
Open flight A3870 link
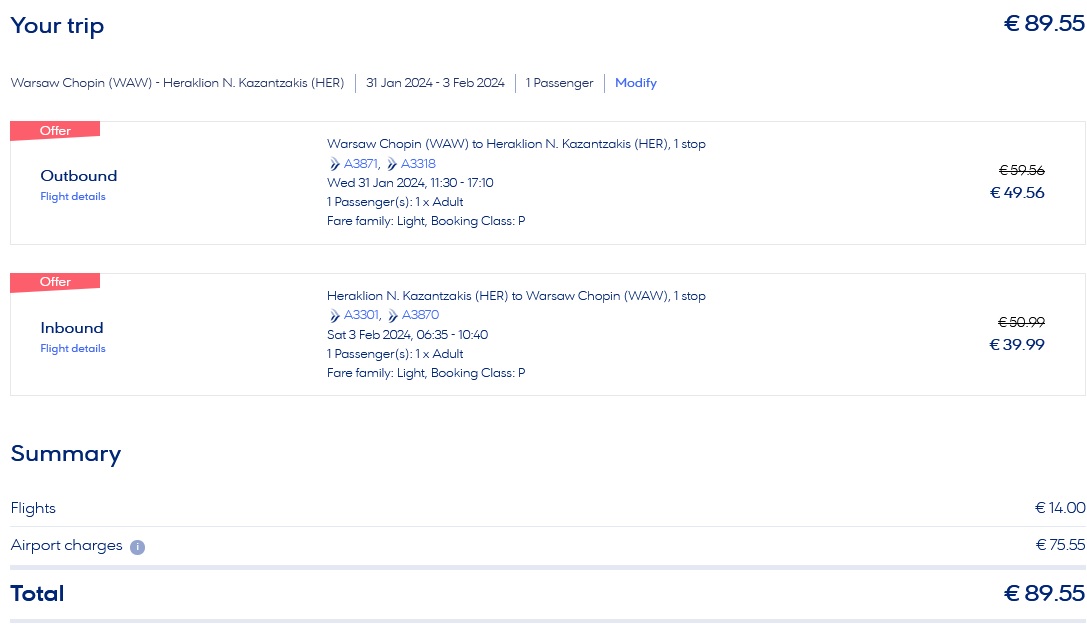(420, 315)
